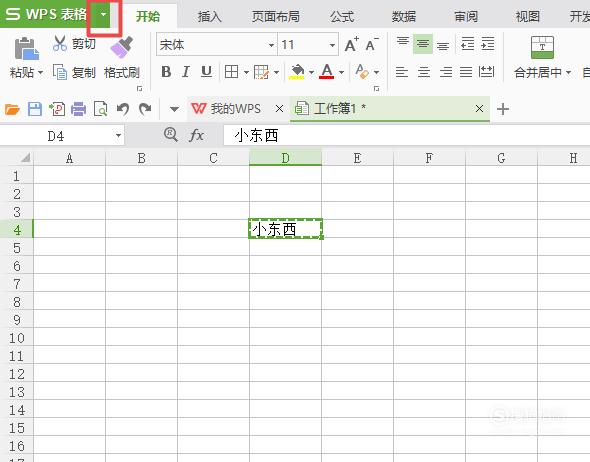Image resolution: width=590 pixels, height=462 pixels.
Task: Click the formula bar containing 小东西
Action: (406, 135)
